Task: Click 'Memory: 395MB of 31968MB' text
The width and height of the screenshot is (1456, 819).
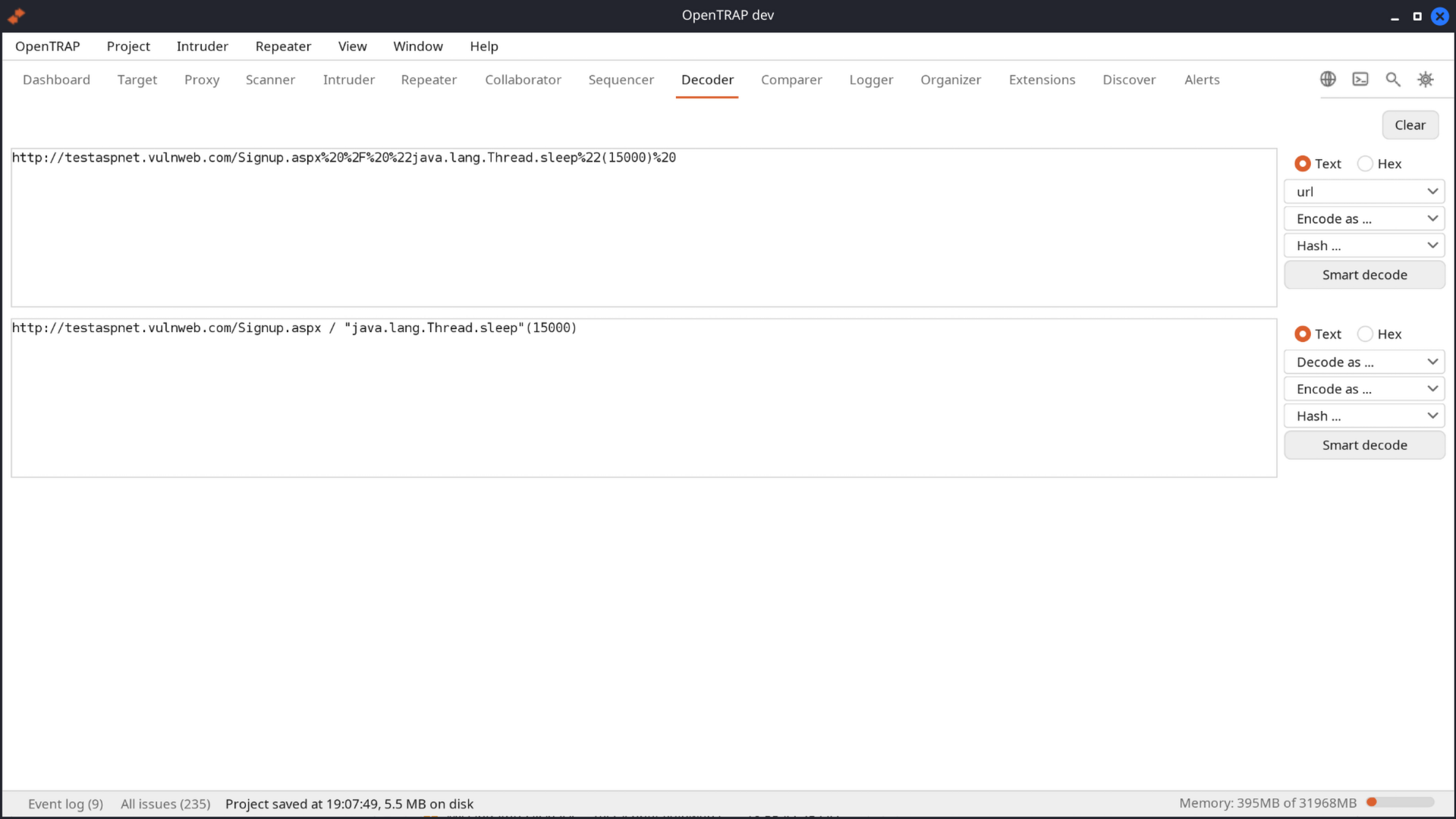Action: tap(1268, 803)
